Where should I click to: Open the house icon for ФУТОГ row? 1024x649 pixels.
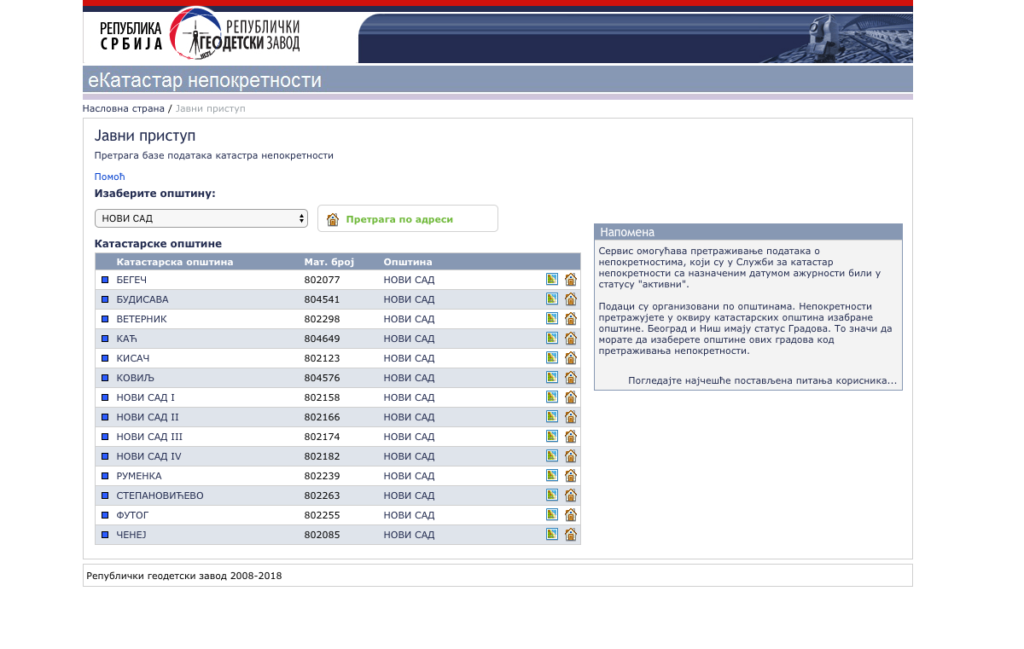[x=571, y=514]
